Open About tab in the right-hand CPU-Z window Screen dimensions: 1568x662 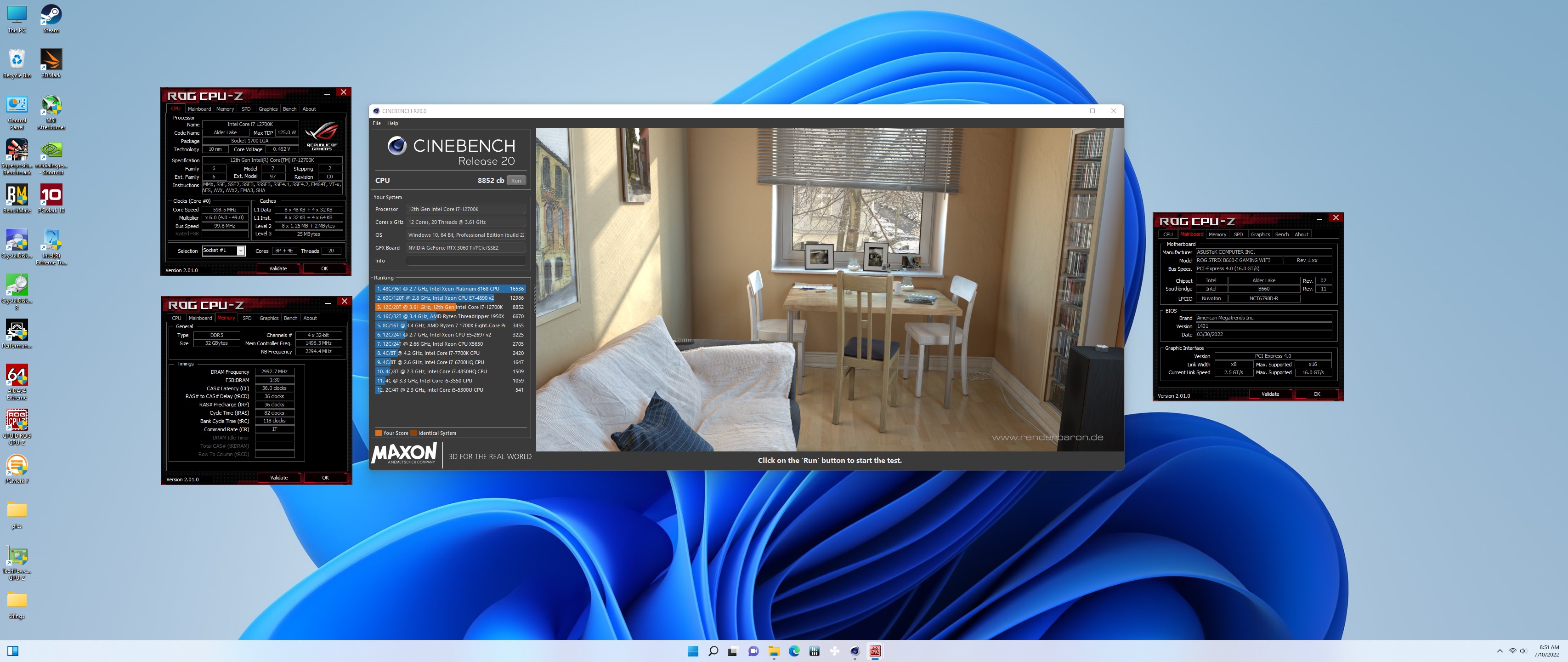tap(1302, 234)
